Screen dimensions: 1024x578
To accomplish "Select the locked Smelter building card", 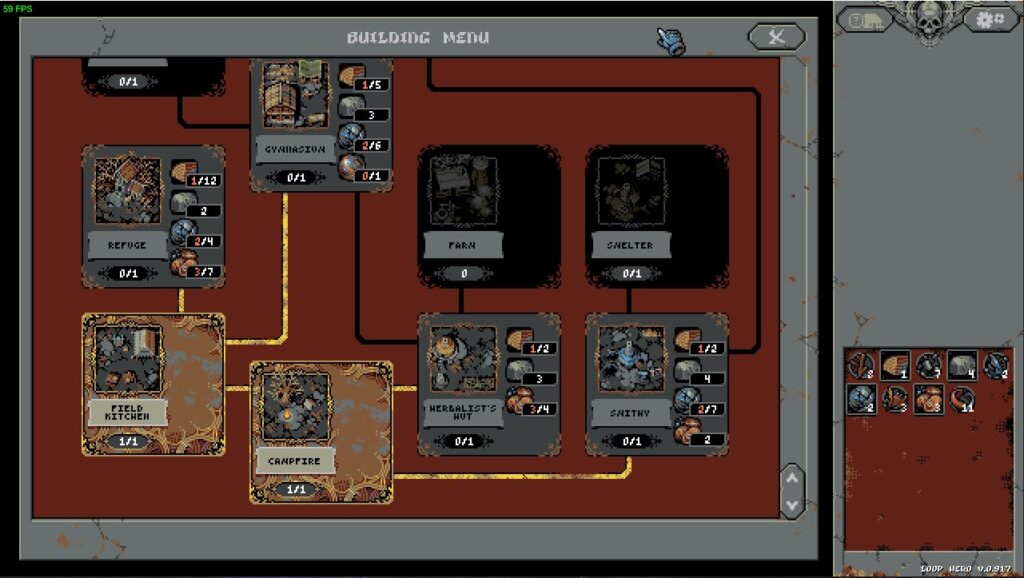I will pyautogui.click(x=657, y=216).
